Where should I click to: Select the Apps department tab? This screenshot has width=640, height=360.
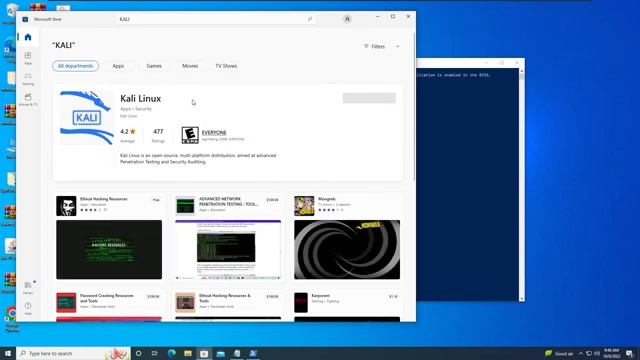click(118, 66)
